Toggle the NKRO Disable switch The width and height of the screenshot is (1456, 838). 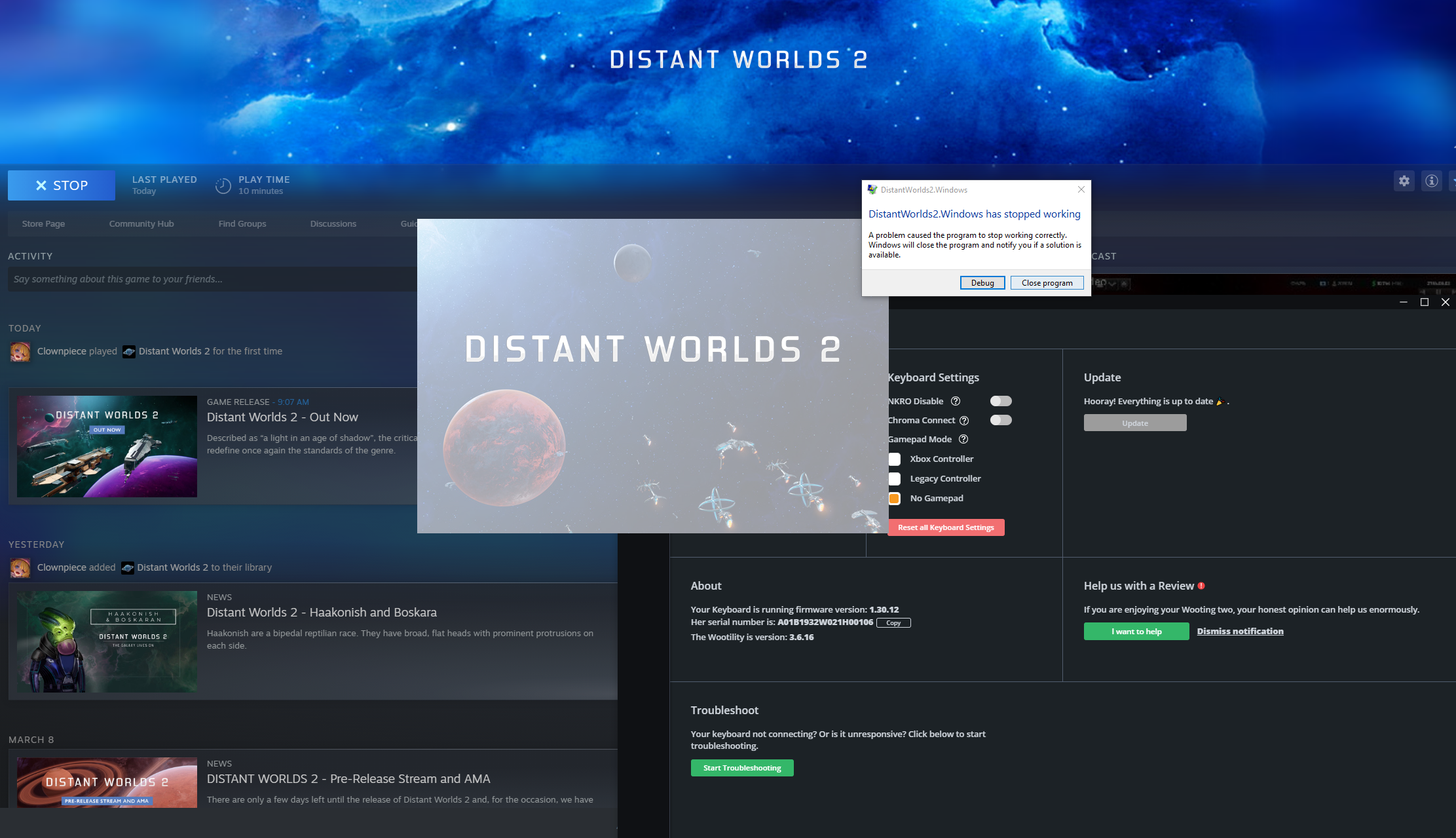point(1001,401)
